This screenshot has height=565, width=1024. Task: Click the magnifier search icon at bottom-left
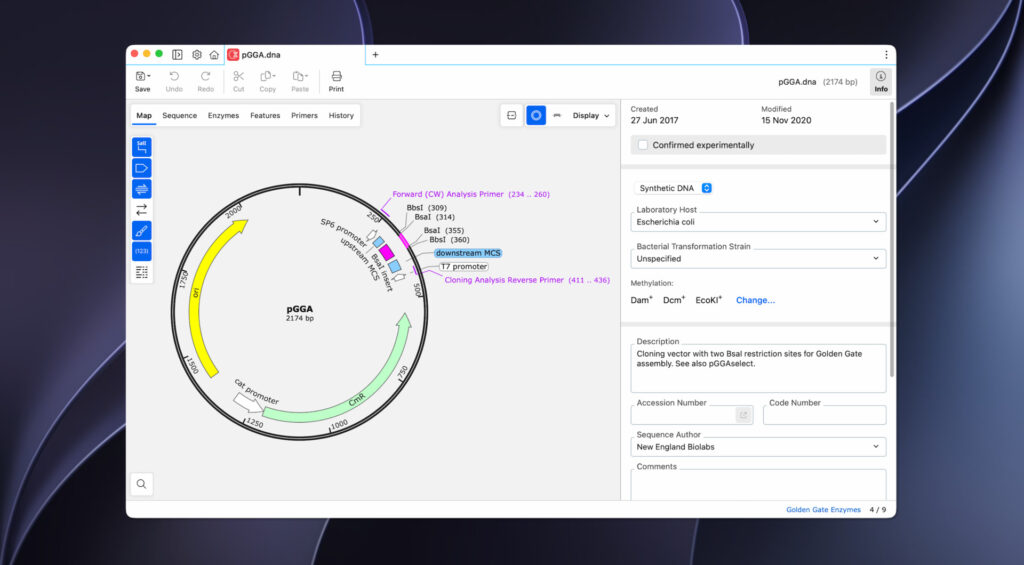point(142,484)
